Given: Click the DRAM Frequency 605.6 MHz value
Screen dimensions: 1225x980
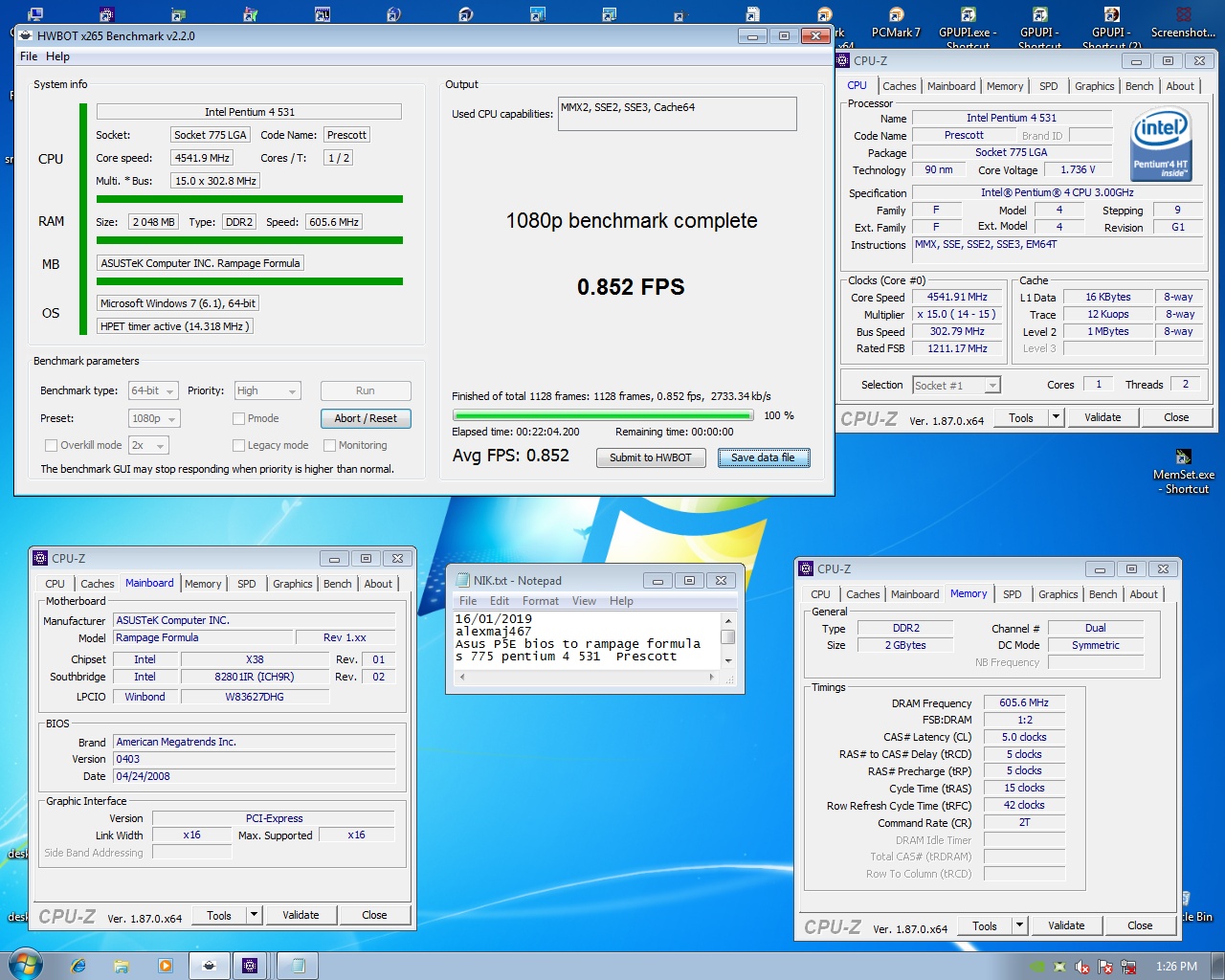Looking at the screenshot, I should coord(1024,702).
